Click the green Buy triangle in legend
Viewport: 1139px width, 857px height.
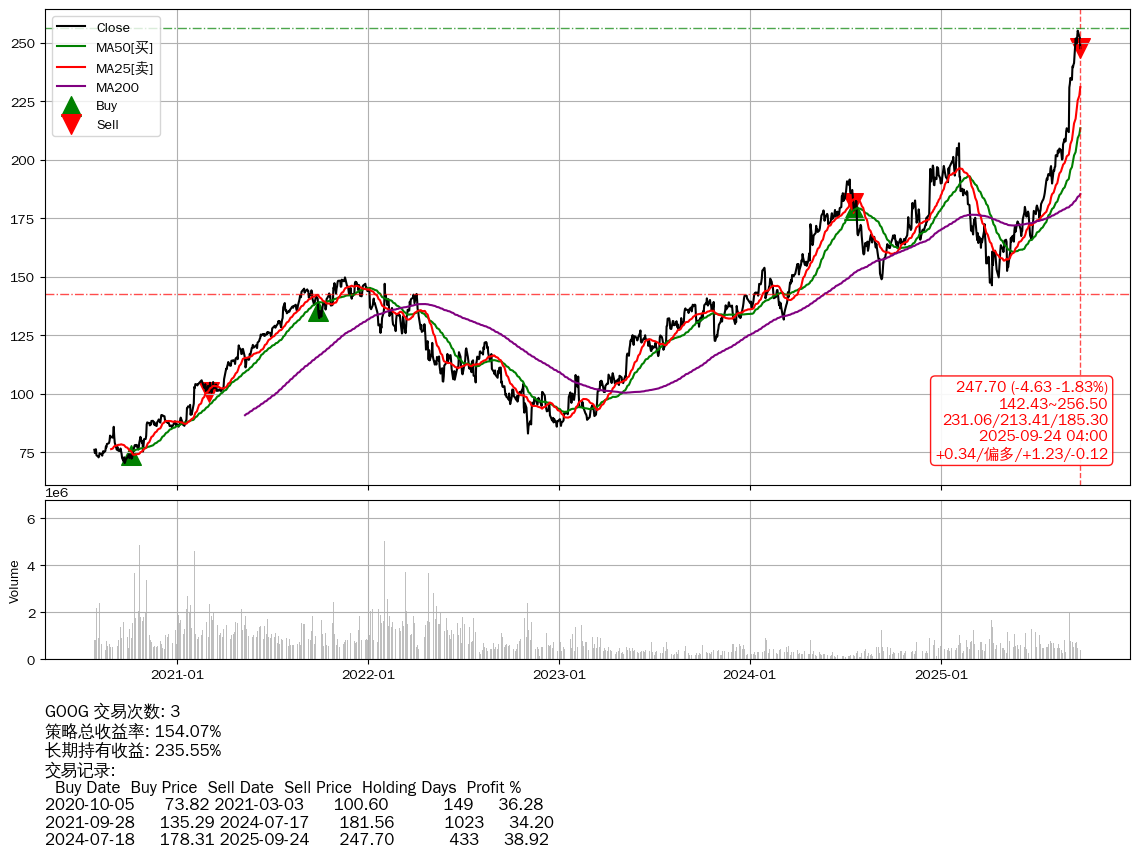[71, 105]
